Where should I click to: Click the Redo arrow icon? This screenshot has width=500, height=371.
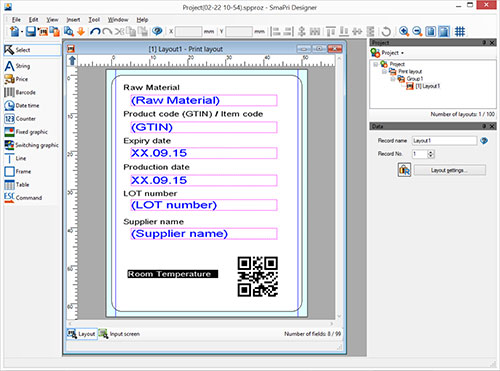click(x=107, y=31)
